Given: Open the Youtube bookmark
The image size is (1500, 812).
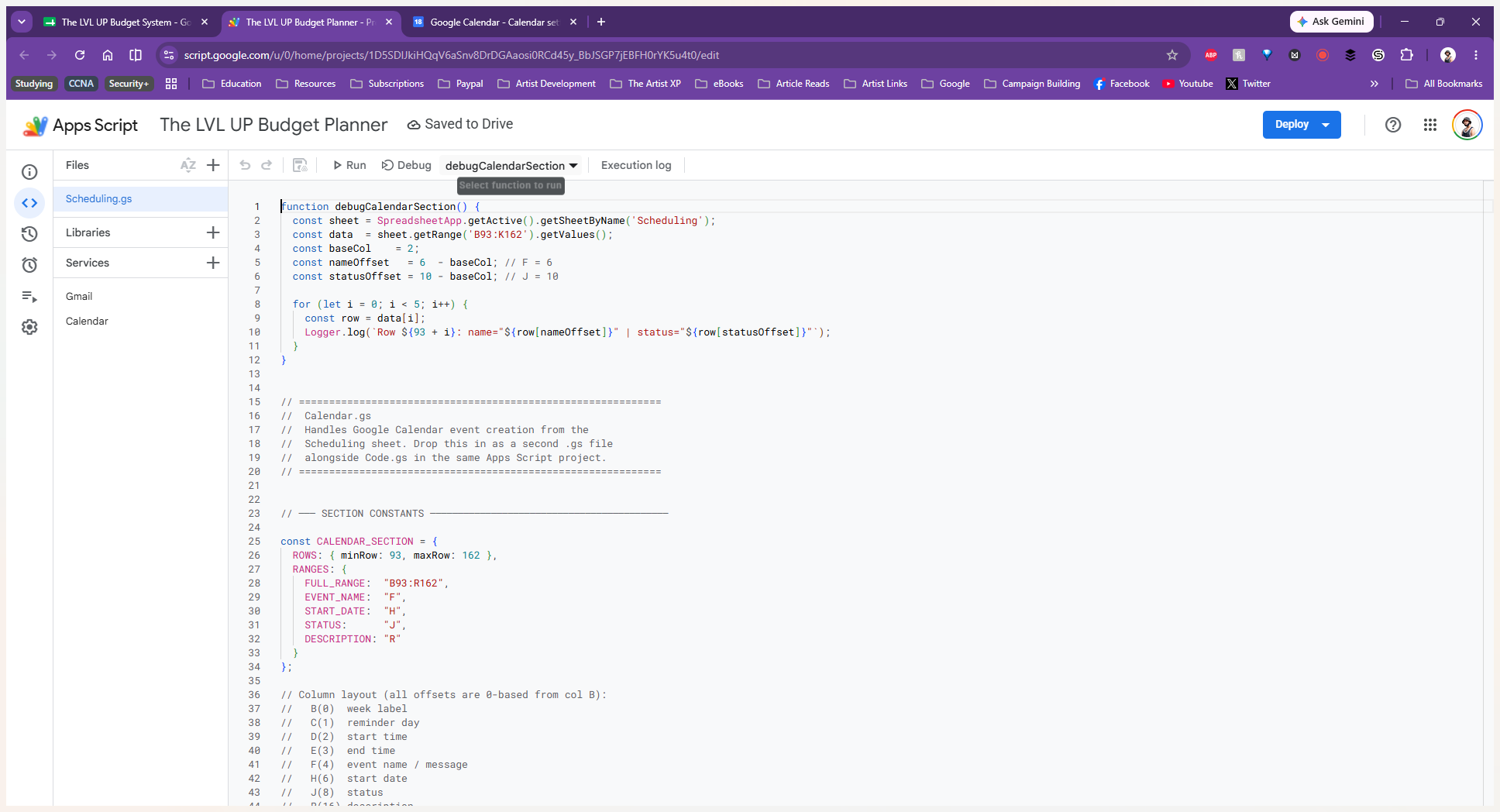Looking at the screenshot, I should point(1188,84).
